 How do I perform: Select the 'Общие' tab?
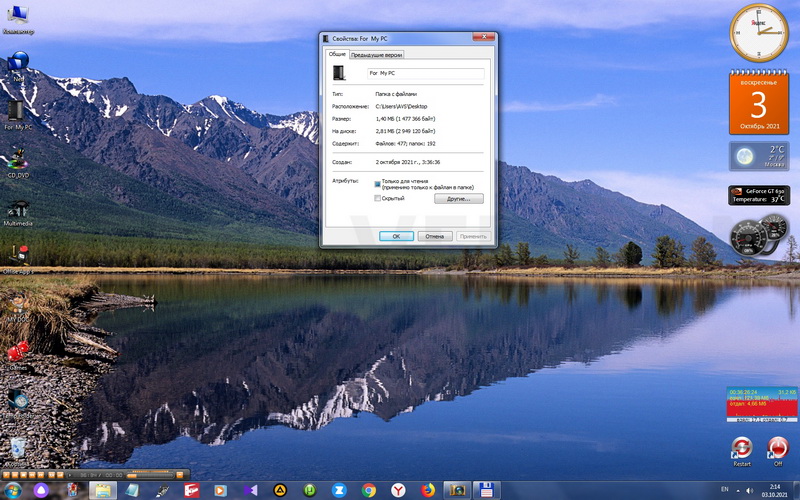coord(337,54)
